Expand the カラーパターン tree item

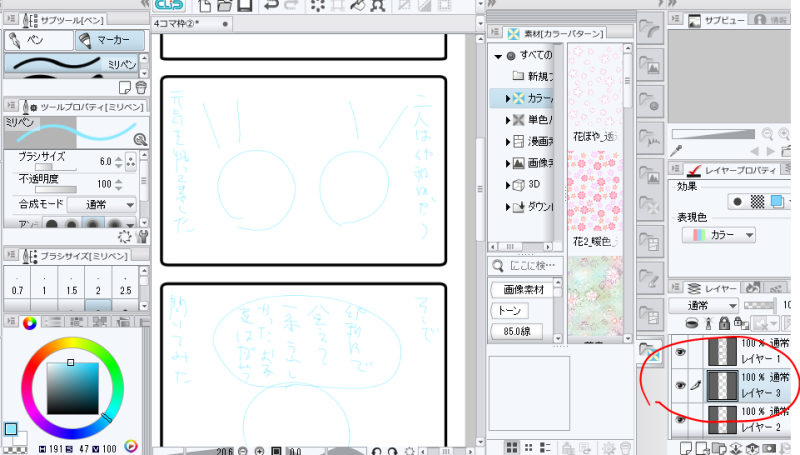tap(508, 98)
